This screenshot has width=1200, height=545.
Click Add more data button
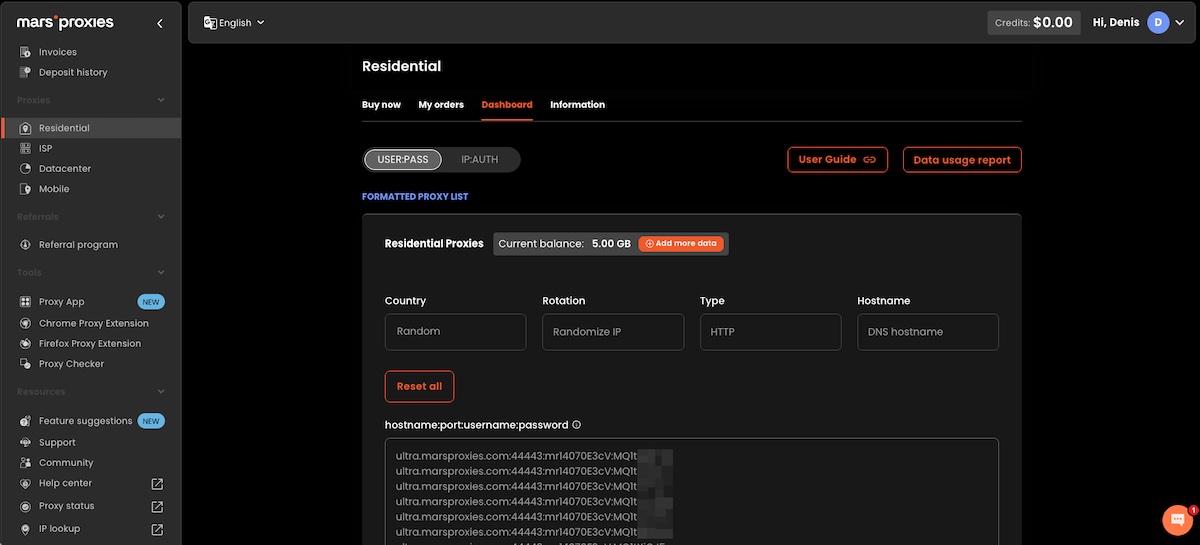[681, 243]
